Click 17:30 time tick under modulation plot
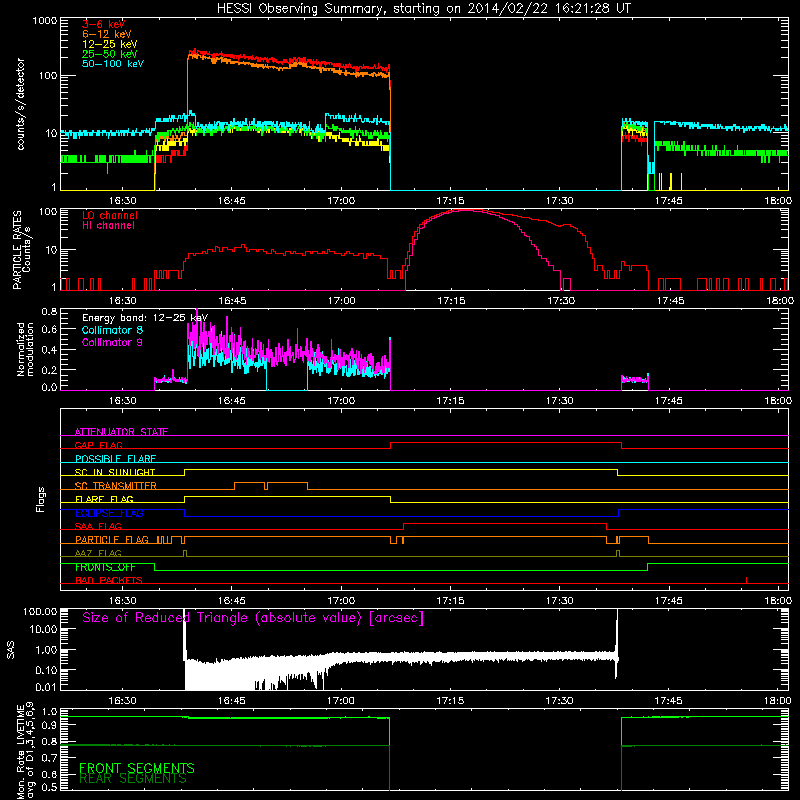The width and height of the screenshot is (800, 800). [x=560, y=401]
